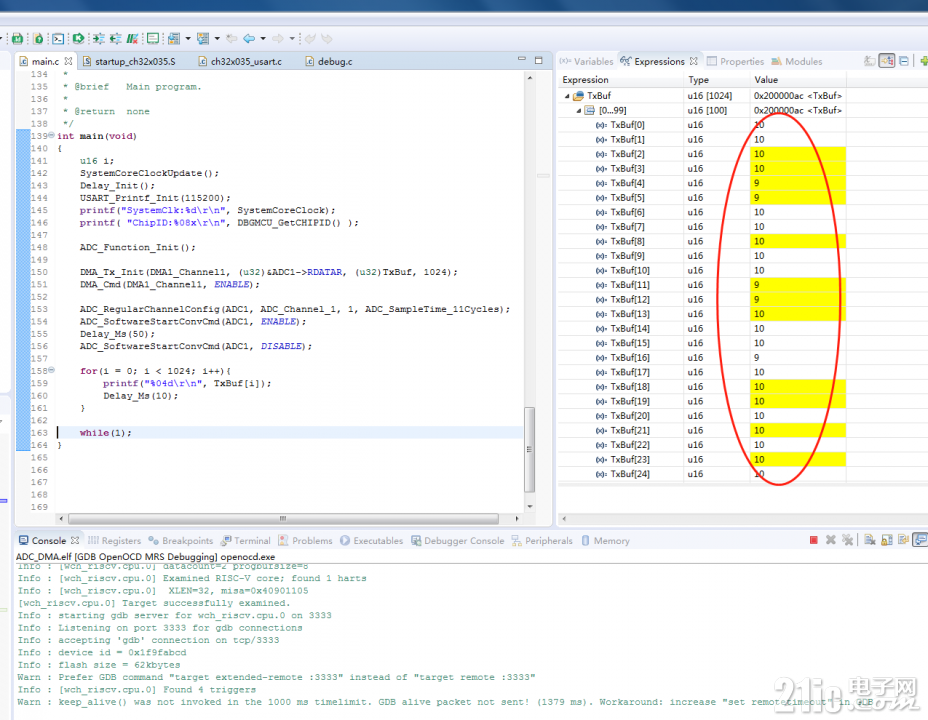Click the green plus add expression icon

pyautogui.click(x=924, y=61)
